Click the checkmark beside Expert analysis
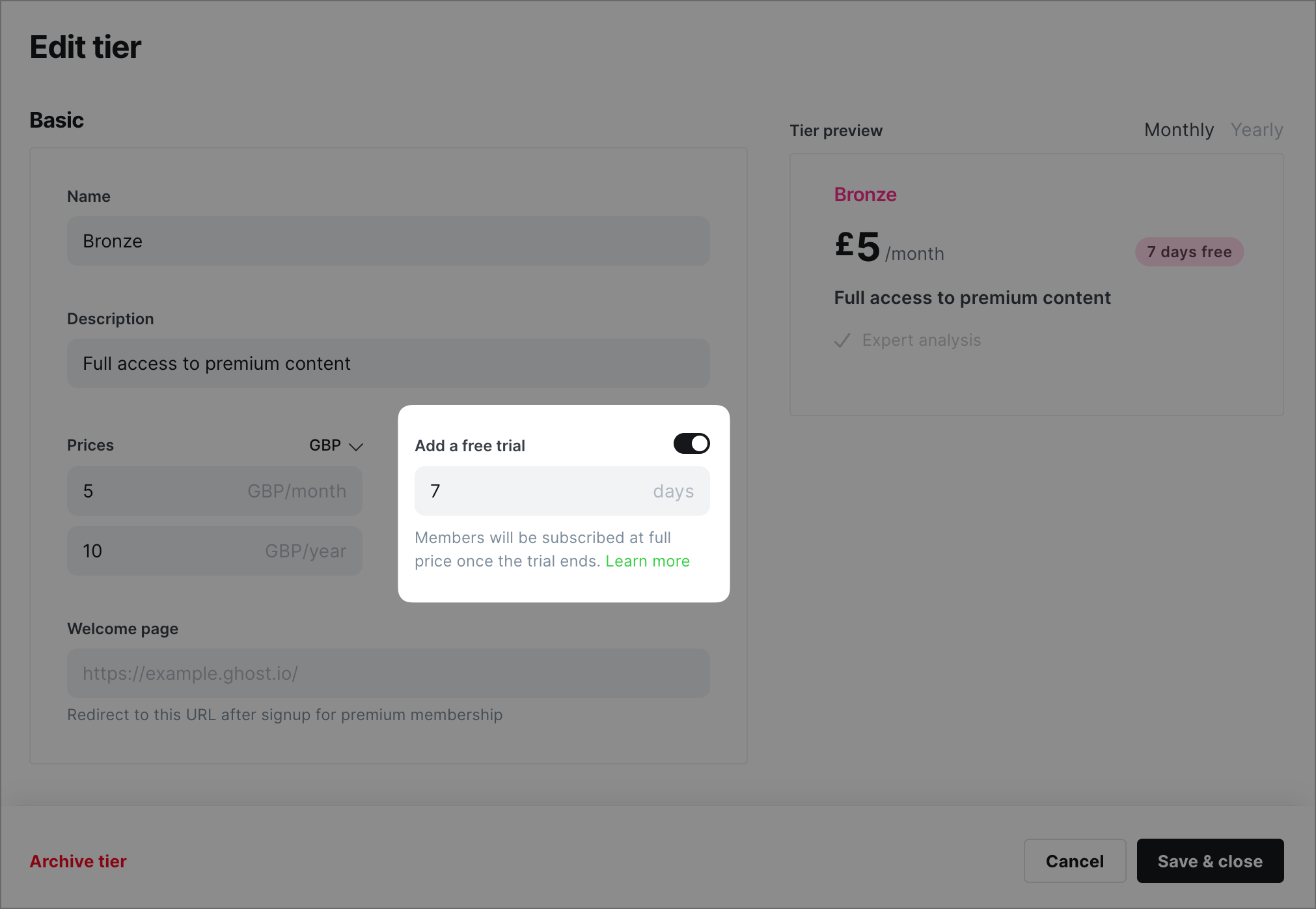This screenshot has height=909, width=1316. pos(843,341)
